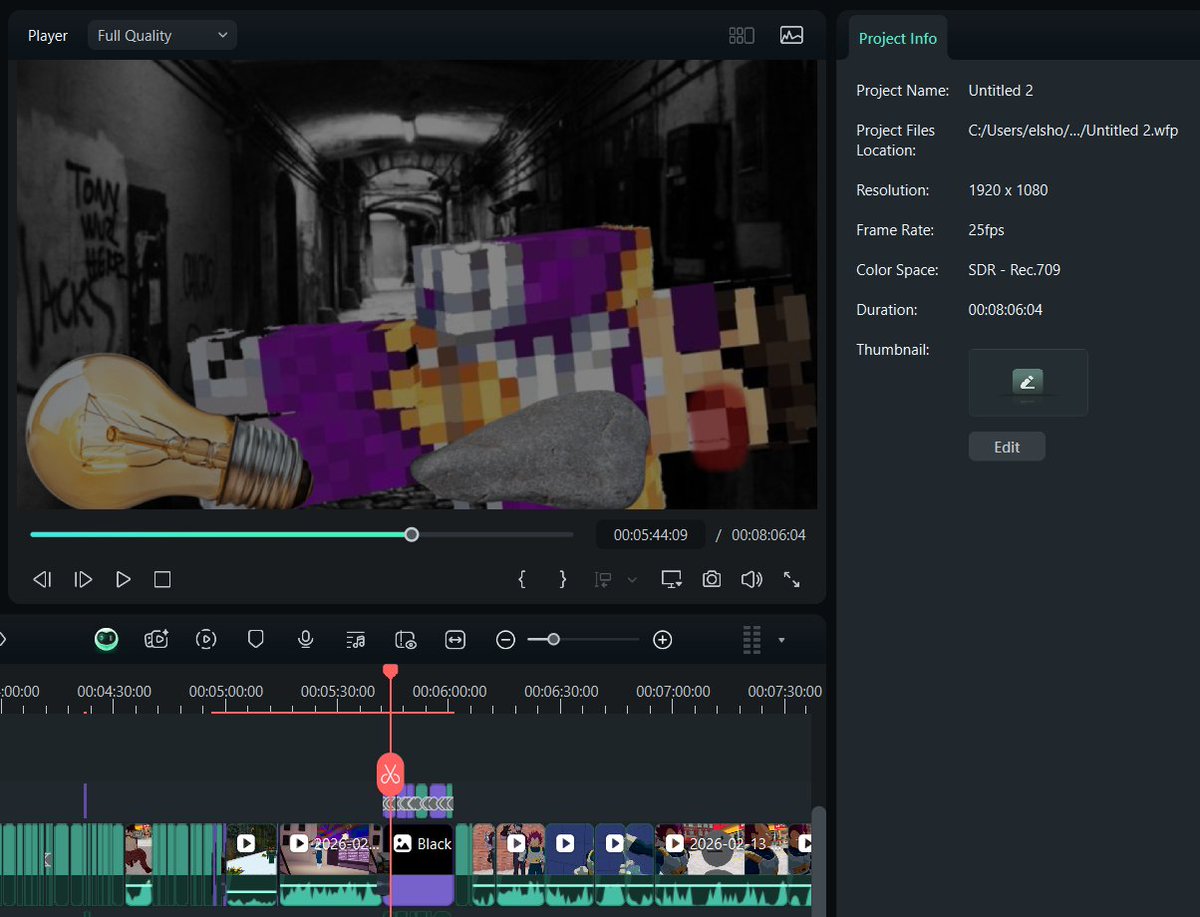This screenshot has height=917, width=1200.
Task: Click the current timecode field 00:05:44:09
Action: point(651,535)
